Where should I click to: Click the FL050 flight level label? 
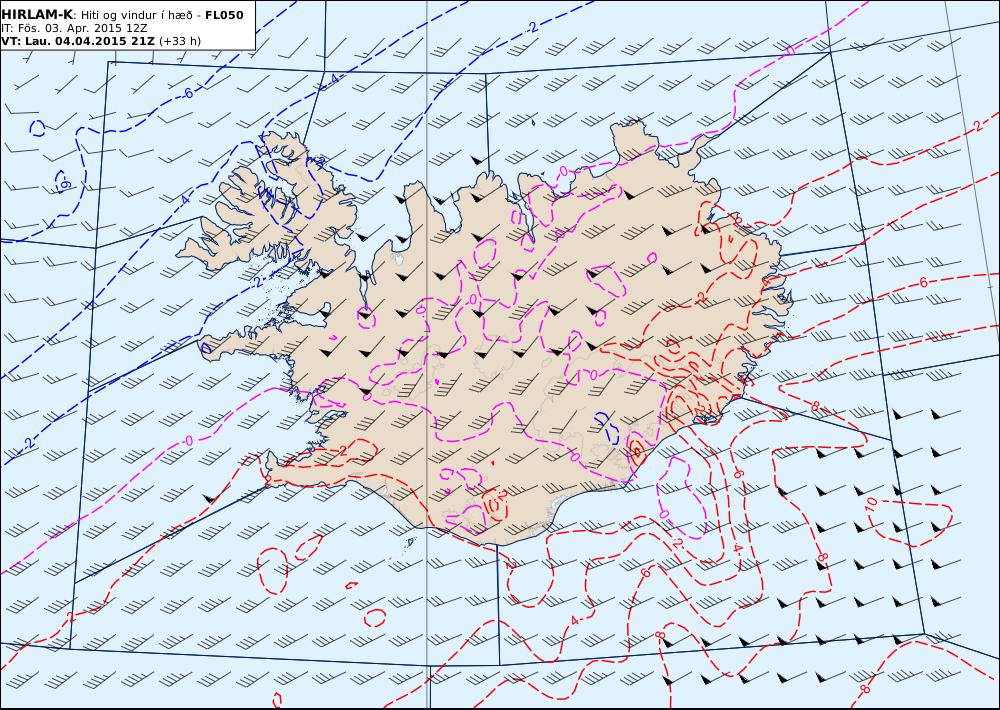point(224,15)
